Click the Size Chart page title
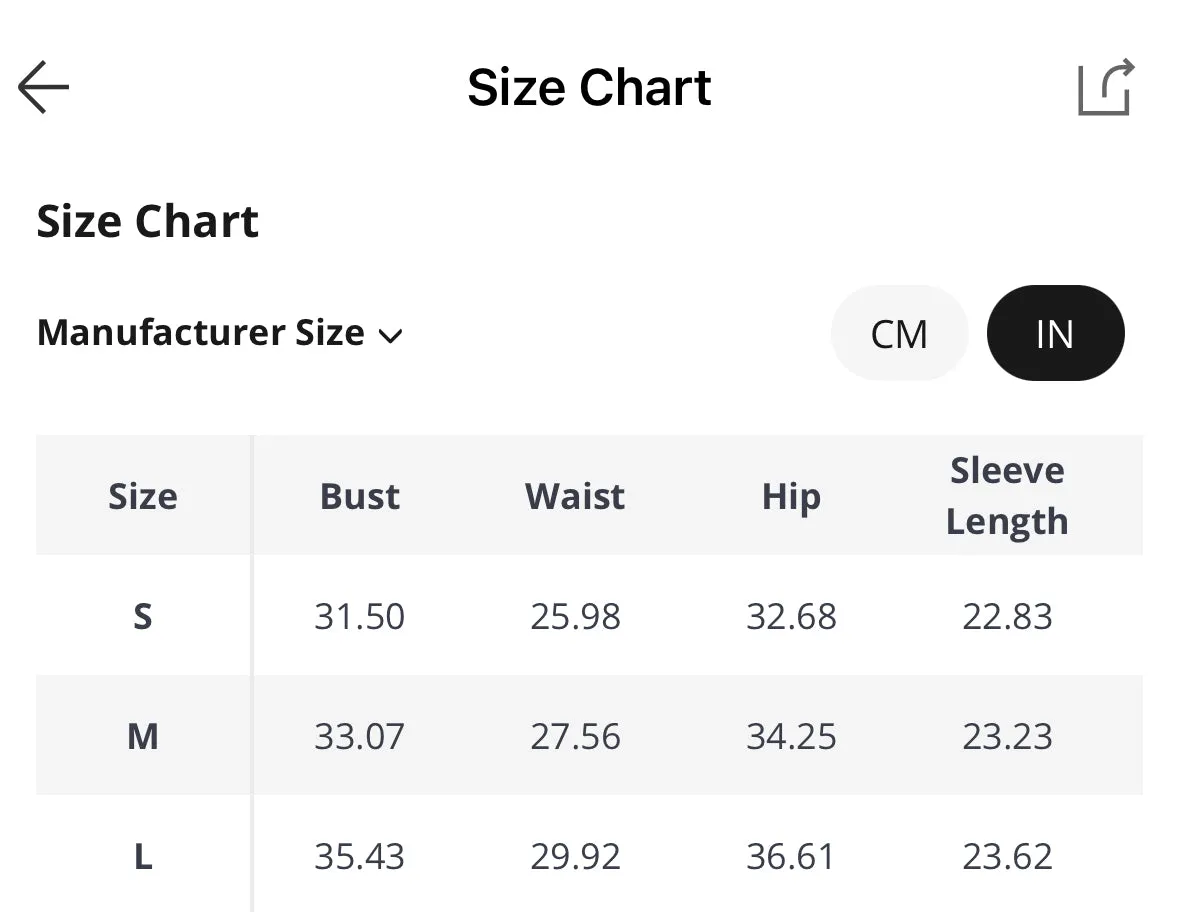Viewport: 1179px width, 912px height. [590, 87]
